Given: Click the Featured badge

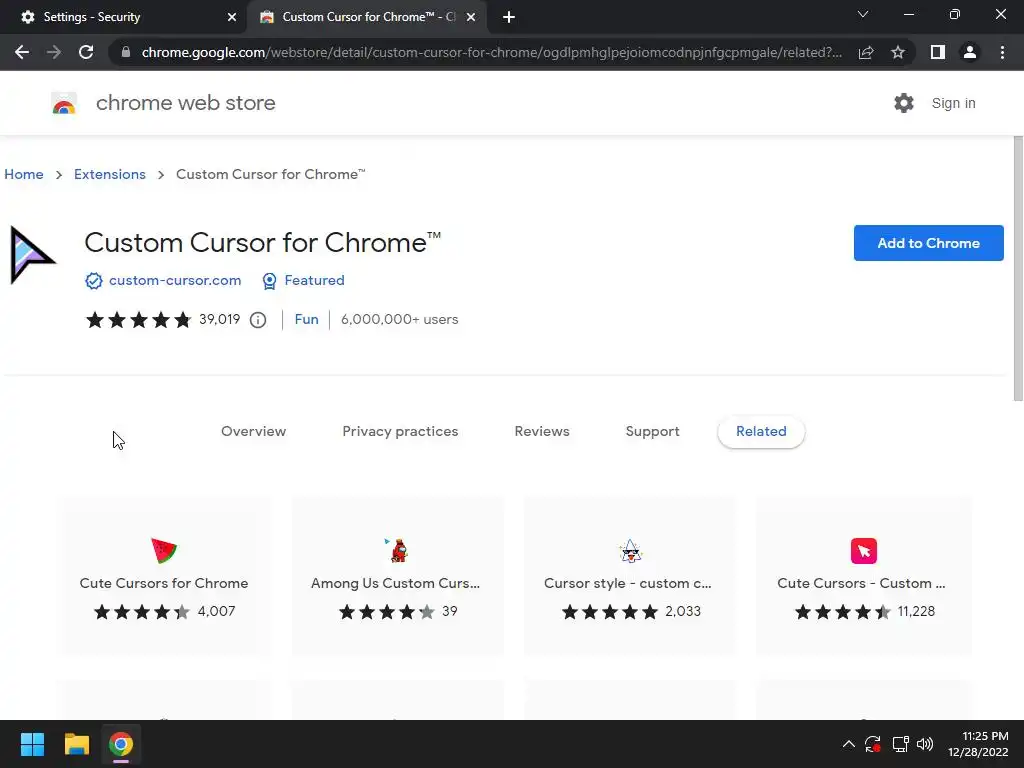Looking at the screenshot, I should (x=304, y=281).
